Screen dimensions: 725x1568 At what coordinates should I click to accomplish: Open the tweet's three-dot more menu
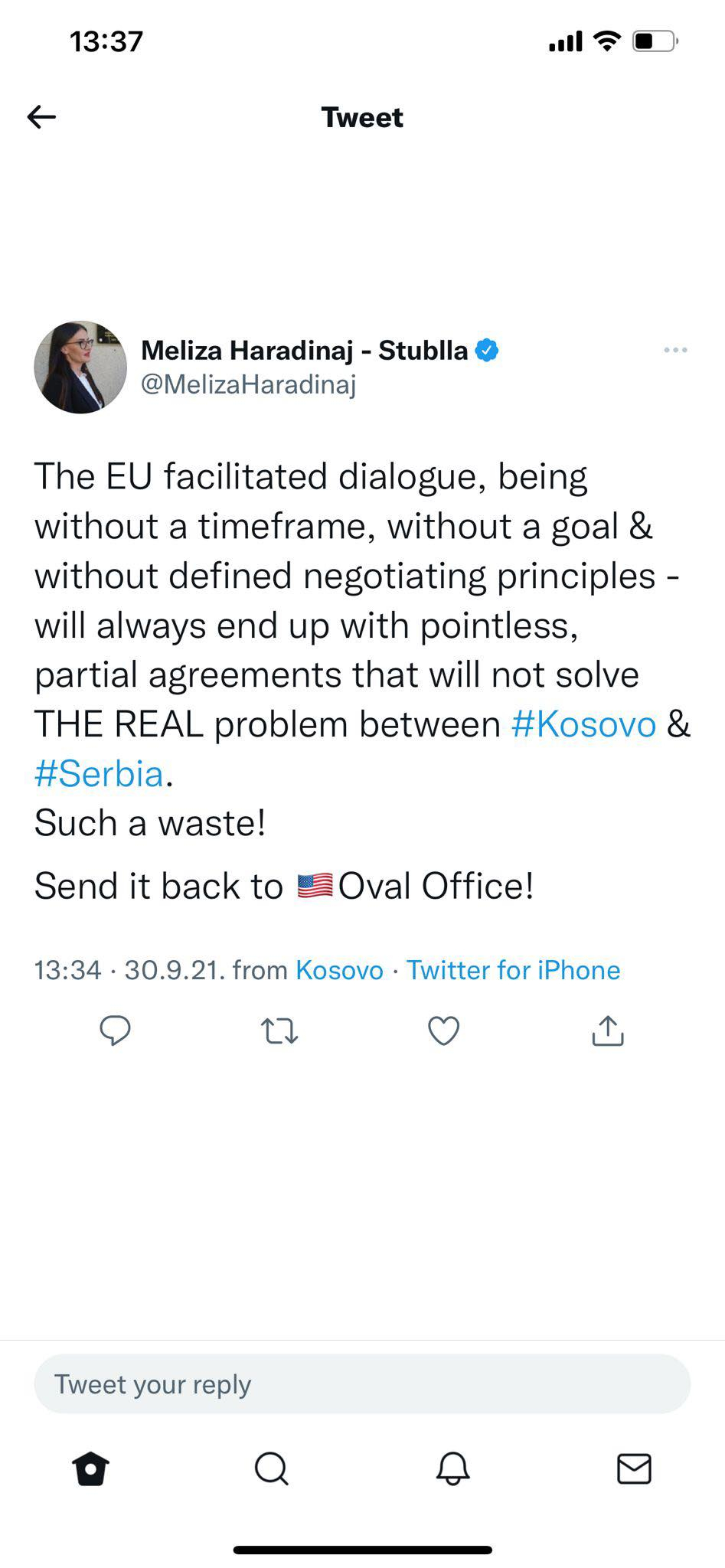pyautogui.click(x=675, y=350)
